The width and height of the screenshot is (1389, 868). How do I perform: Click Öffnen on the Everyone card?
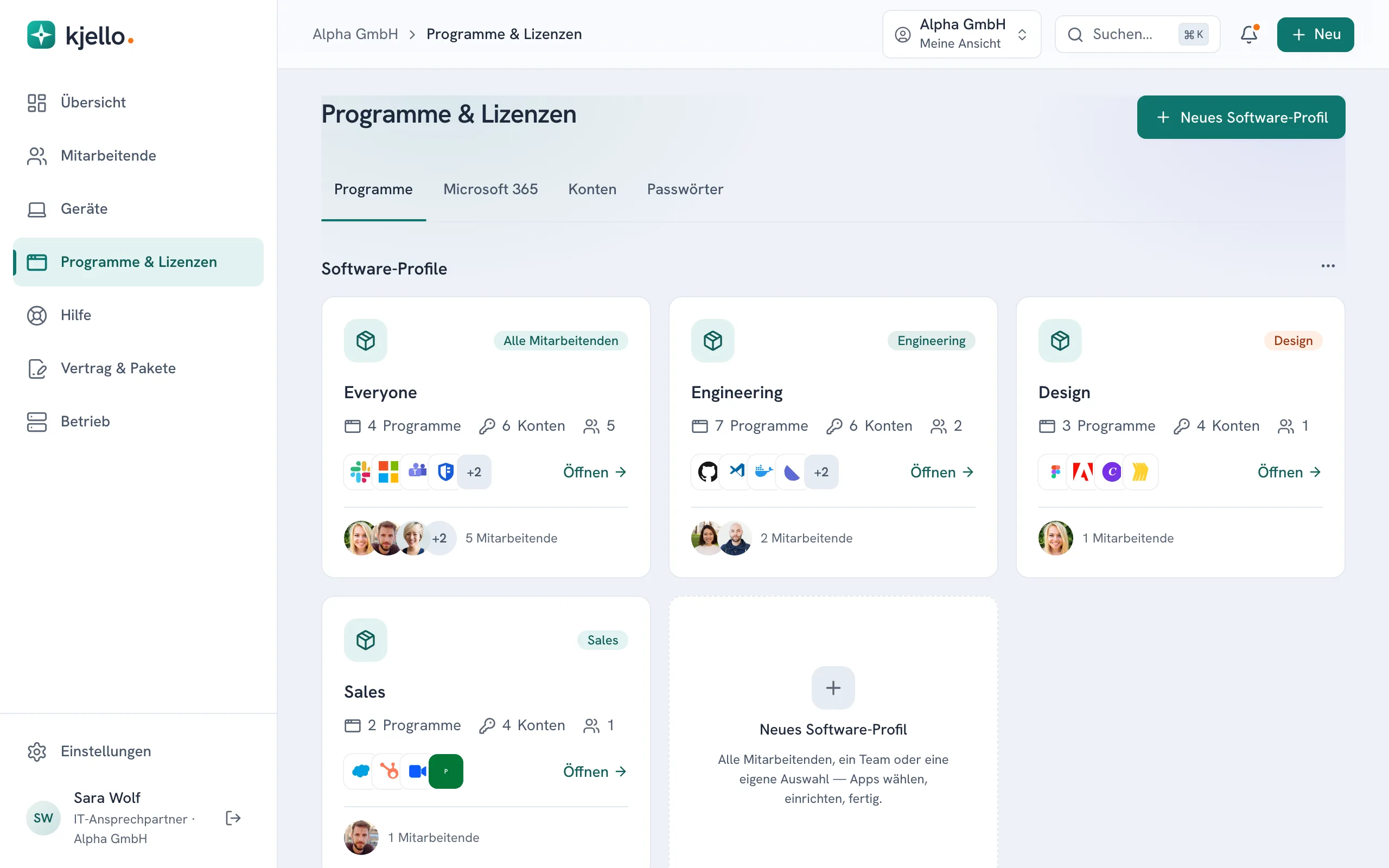(x=595, y=472)
